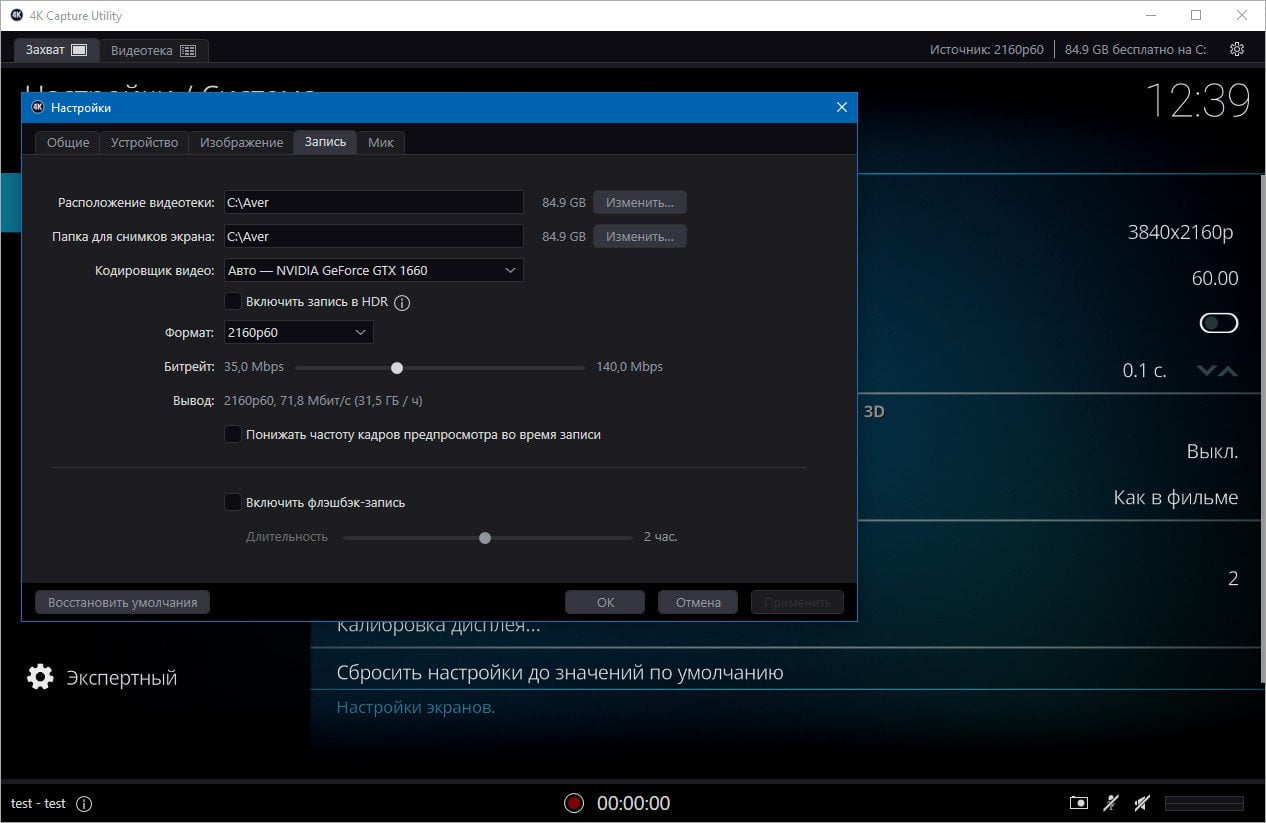This screenshot has height=823, width=1266.
Task: Click the Экспертный gear icon
Action: point(40,677)
